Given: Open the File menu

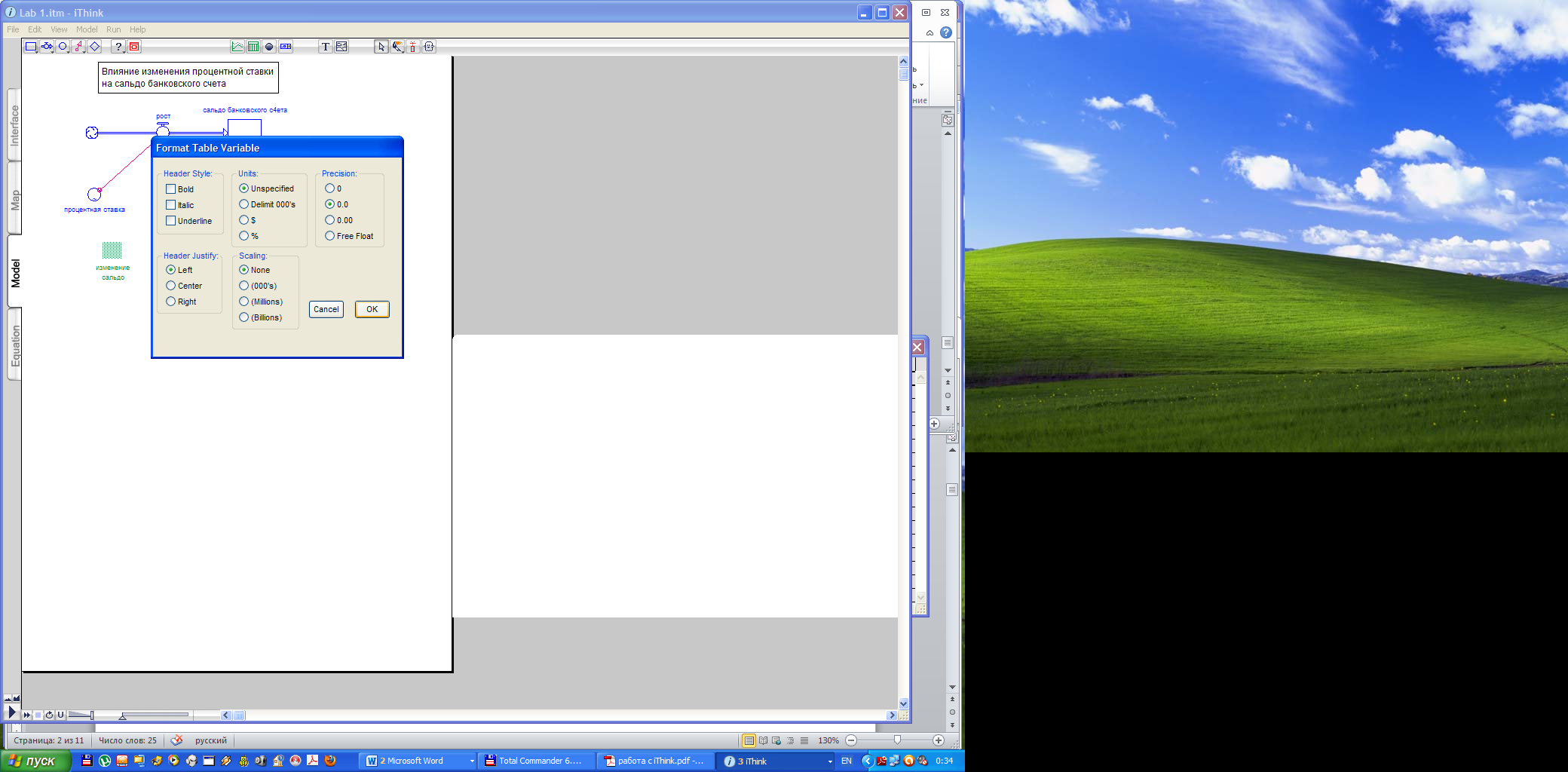Looking at the screenshot, I should point(13,29).
